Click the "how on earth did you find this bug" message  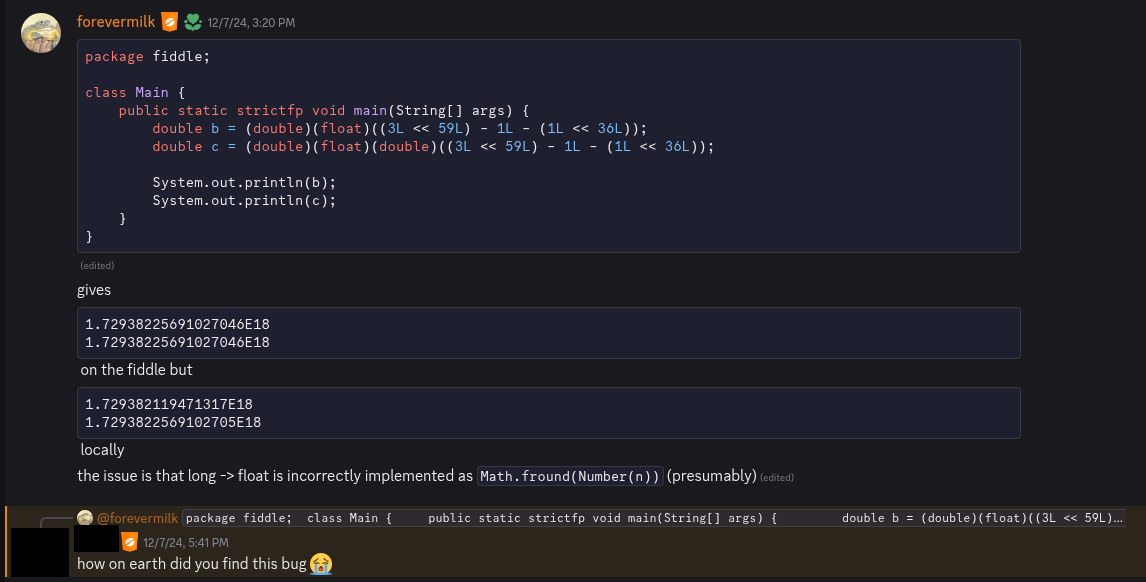click(191, 564)
